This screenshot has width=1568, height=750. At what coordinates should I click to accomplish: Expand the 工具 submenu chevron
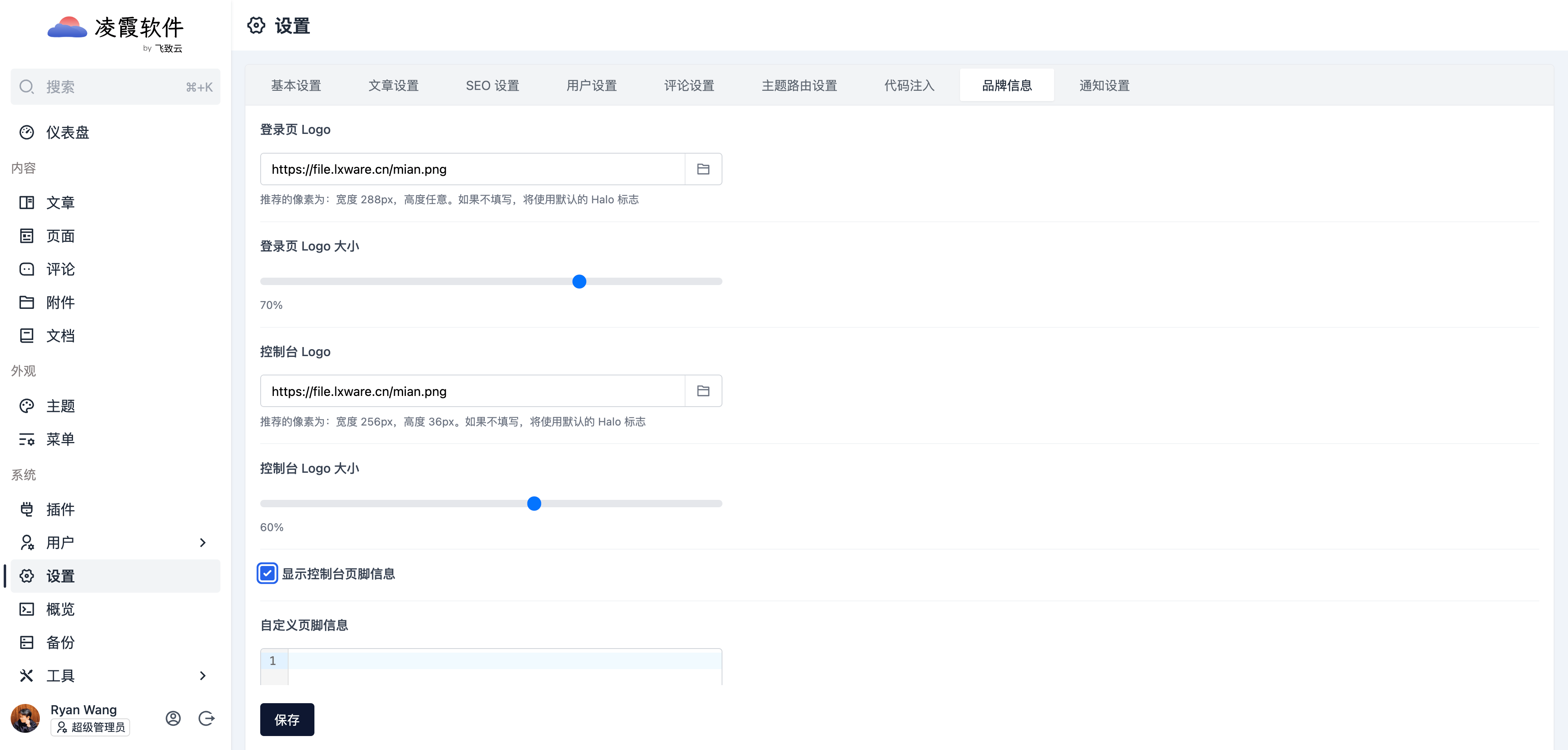point(203,676)
